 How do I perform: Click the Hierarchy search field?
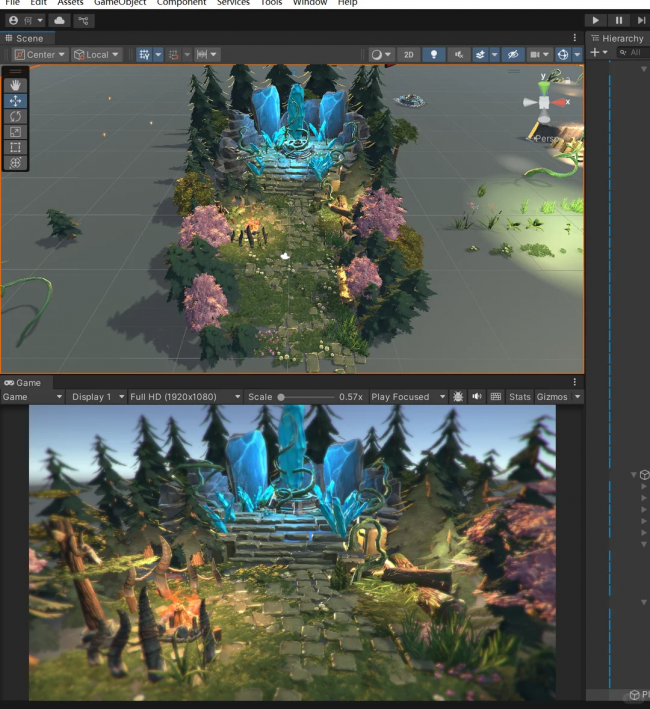pos(632,53)
